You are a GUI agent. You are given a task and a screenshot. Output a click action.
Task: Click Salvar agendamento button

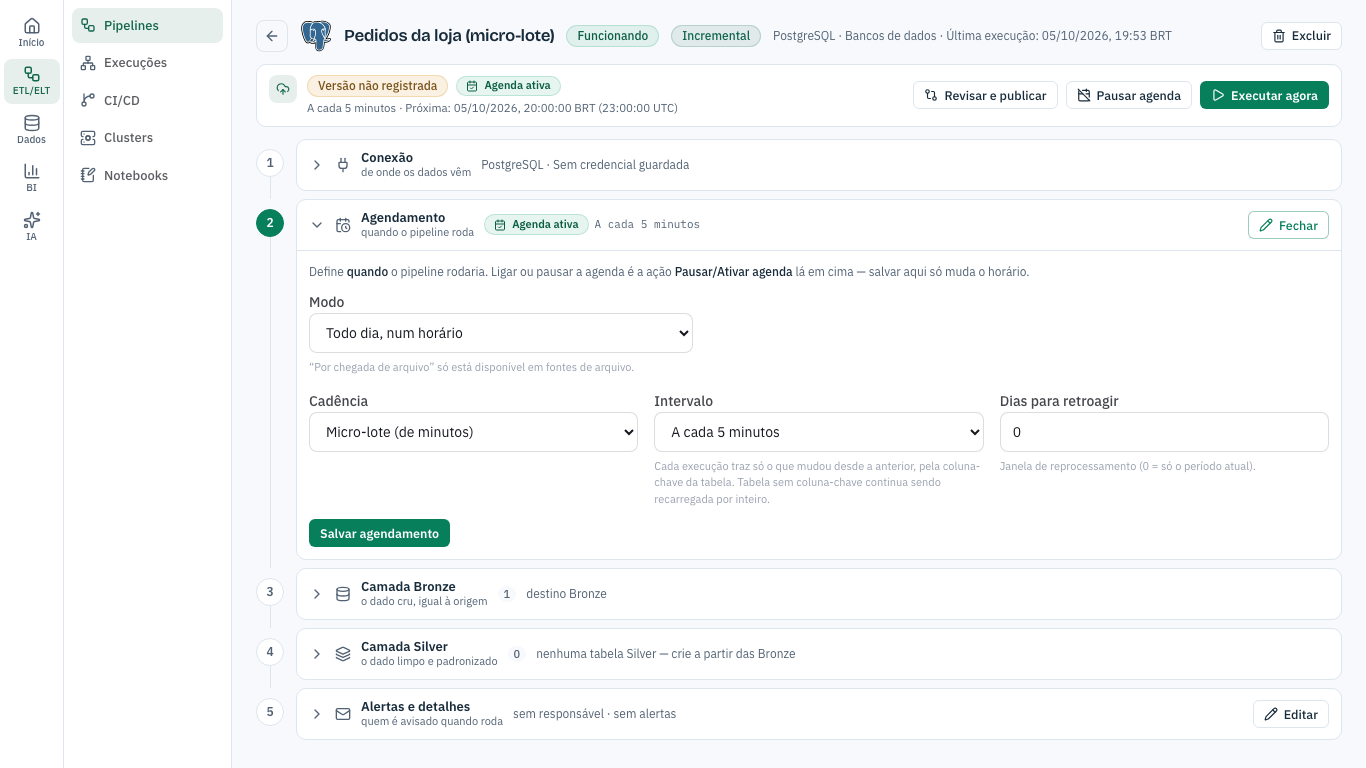pyautogui.click(x=379, y=533)
